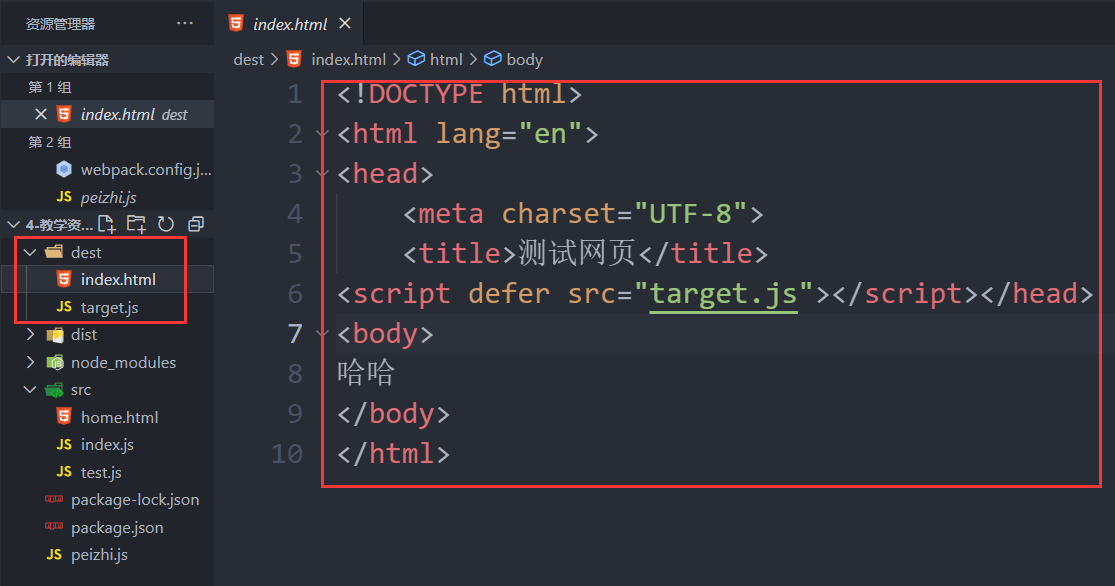Image resolution: width=1115 pixels, height=586 pixels.
Task: Collapse the 4-教学资 project section
Action: [13, 225]
